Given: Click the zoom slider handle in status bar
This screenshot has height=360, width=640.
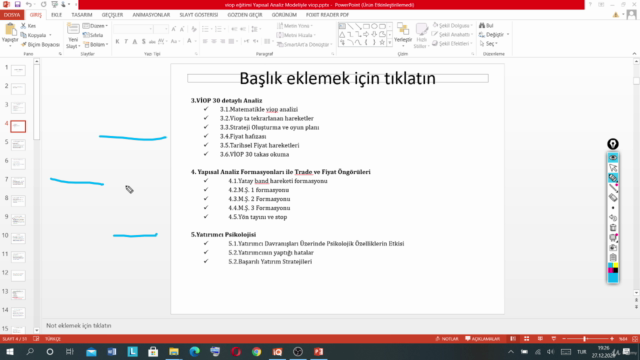Looking at the screenshot, I should pyautogui.click(x=585, y=339).
